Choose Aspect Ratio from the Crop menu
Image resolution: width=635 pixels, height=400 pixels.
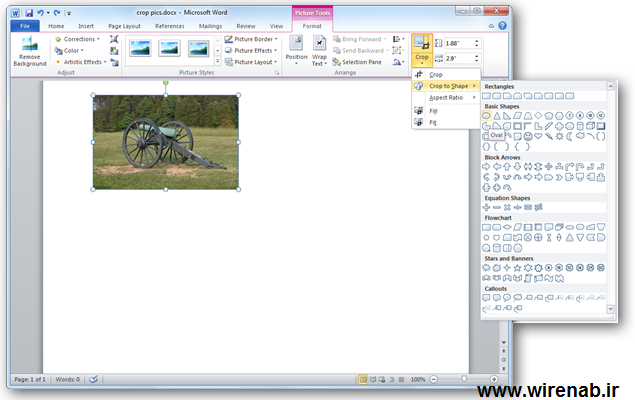tap(446, 97)
